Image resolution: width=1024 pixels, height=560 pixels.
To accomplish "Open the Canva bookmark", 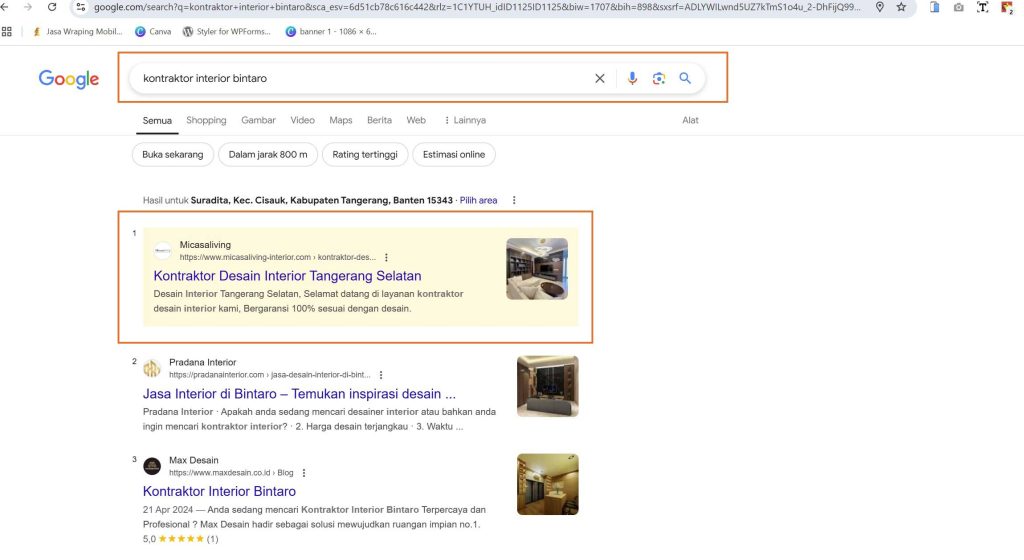I will click(153, 31).
